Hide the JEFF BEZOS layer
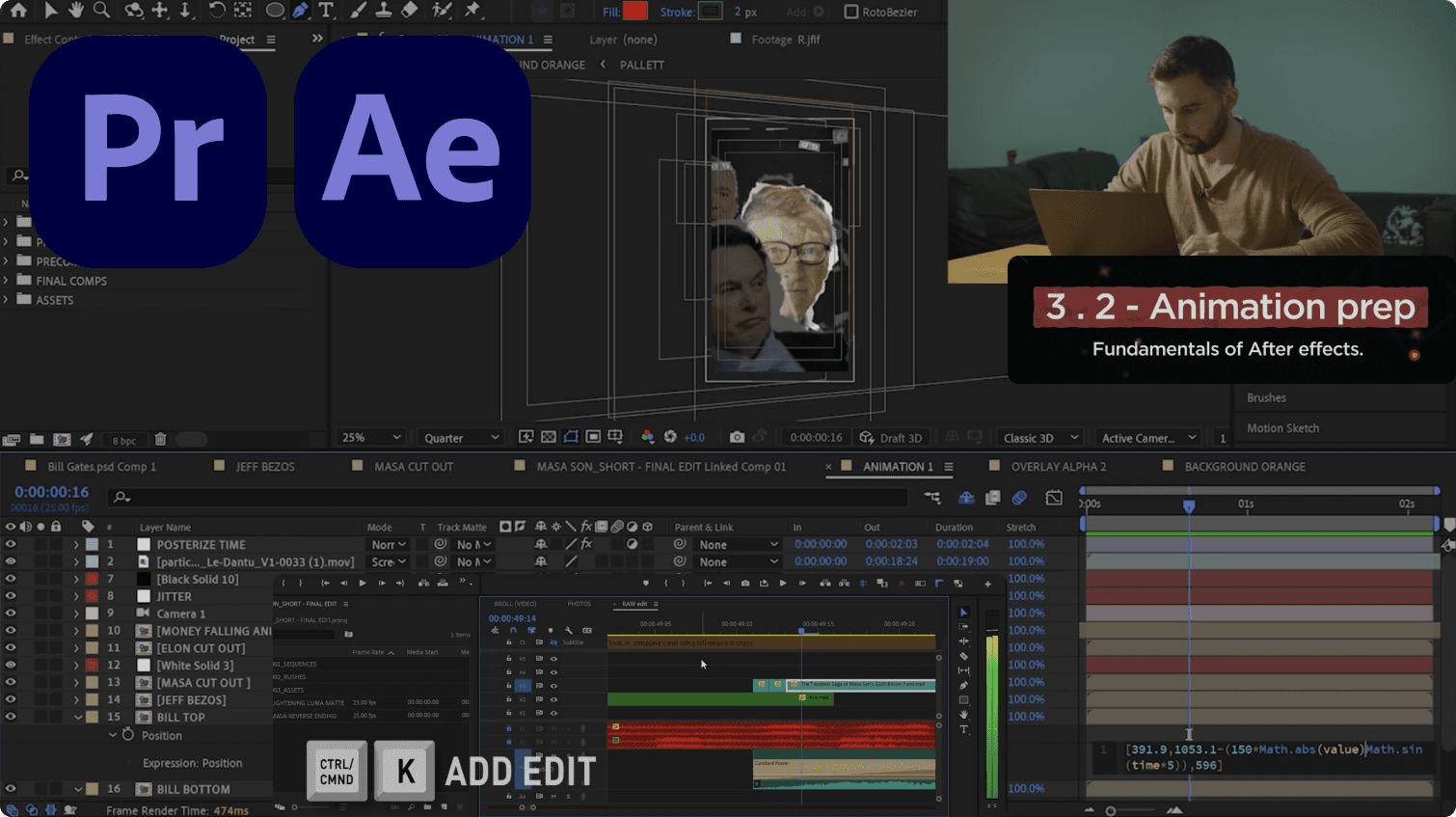 point(11,699)
